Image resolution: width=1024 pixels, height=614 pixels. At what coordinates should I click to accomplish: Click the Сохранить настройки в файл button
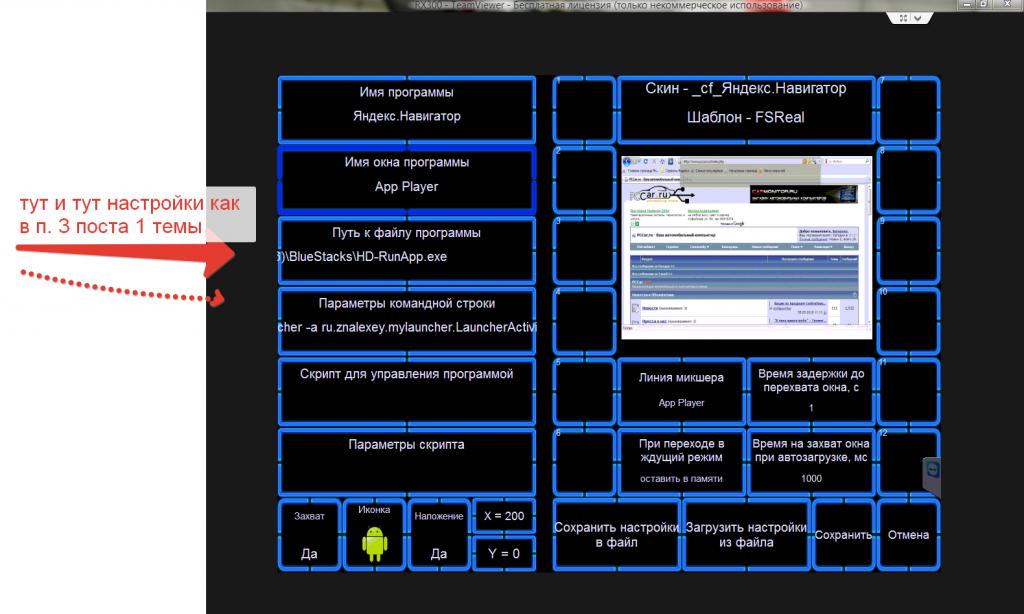617,535
